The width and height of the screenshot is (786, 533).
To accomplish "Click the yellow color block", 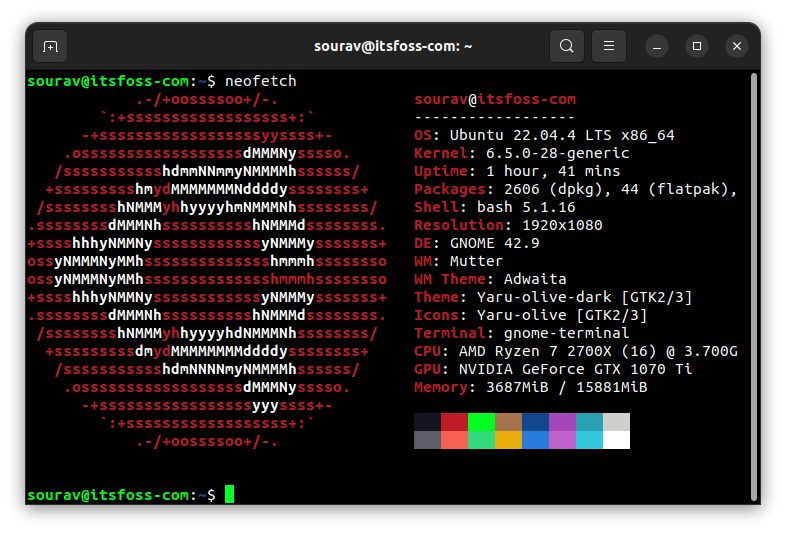I will [x=508, y=440].
